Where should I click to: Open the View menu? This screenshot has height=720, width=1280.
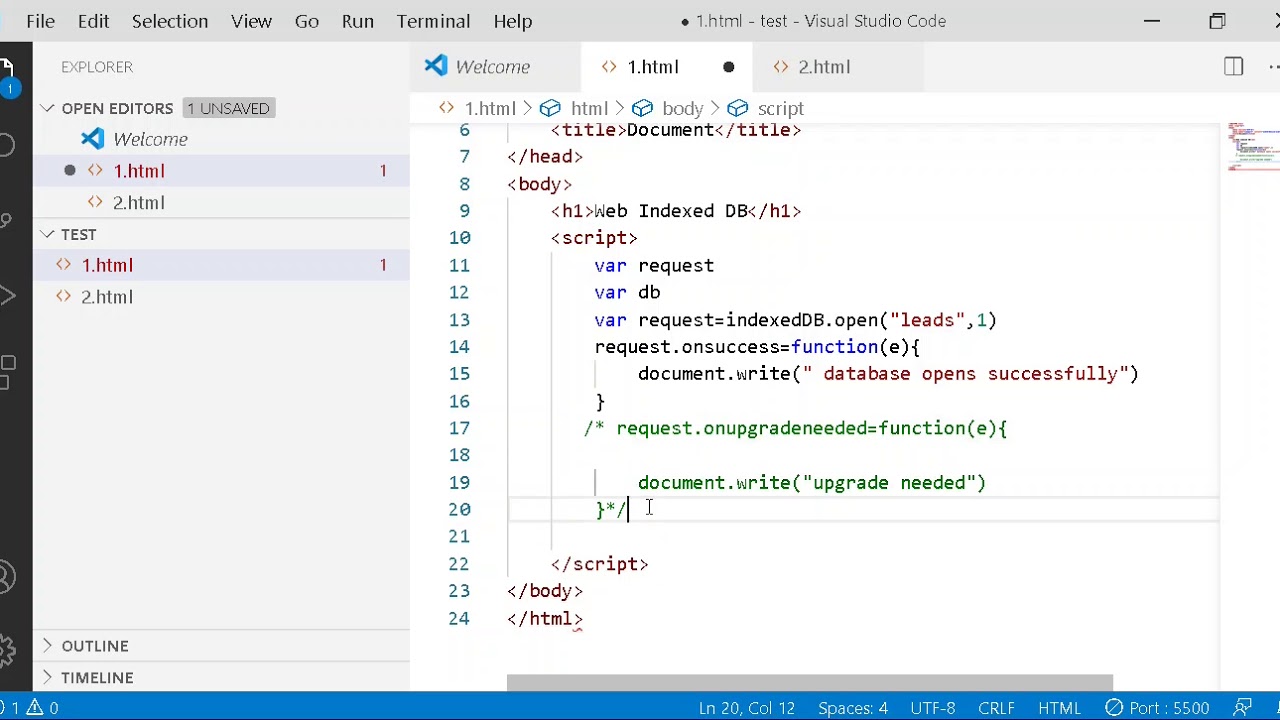click(x=251, y=21)
